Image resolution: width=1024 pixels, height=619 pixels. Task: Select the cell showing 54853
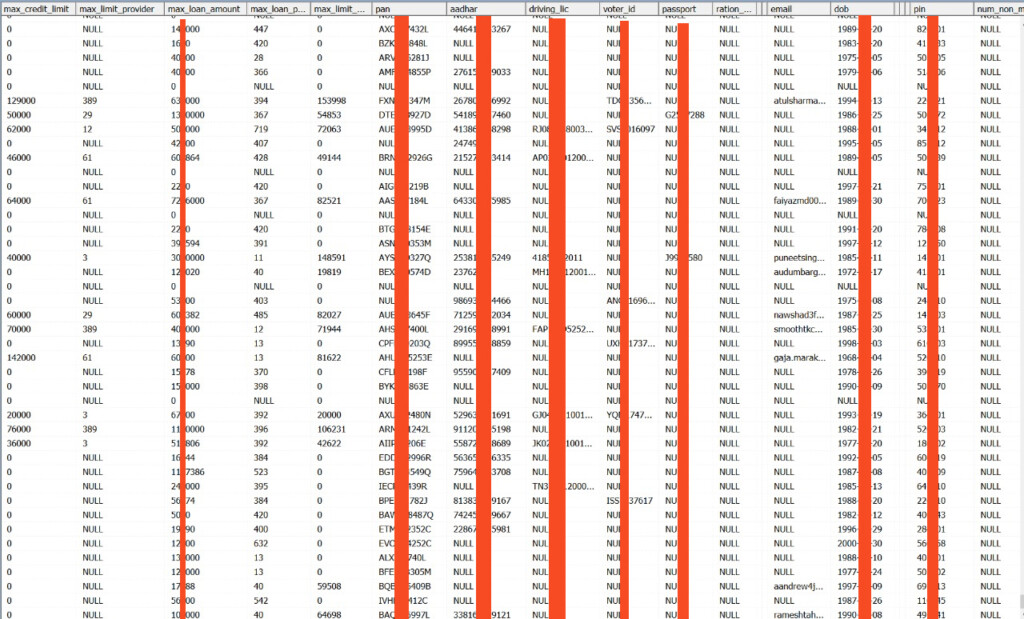tap(329, 115)
